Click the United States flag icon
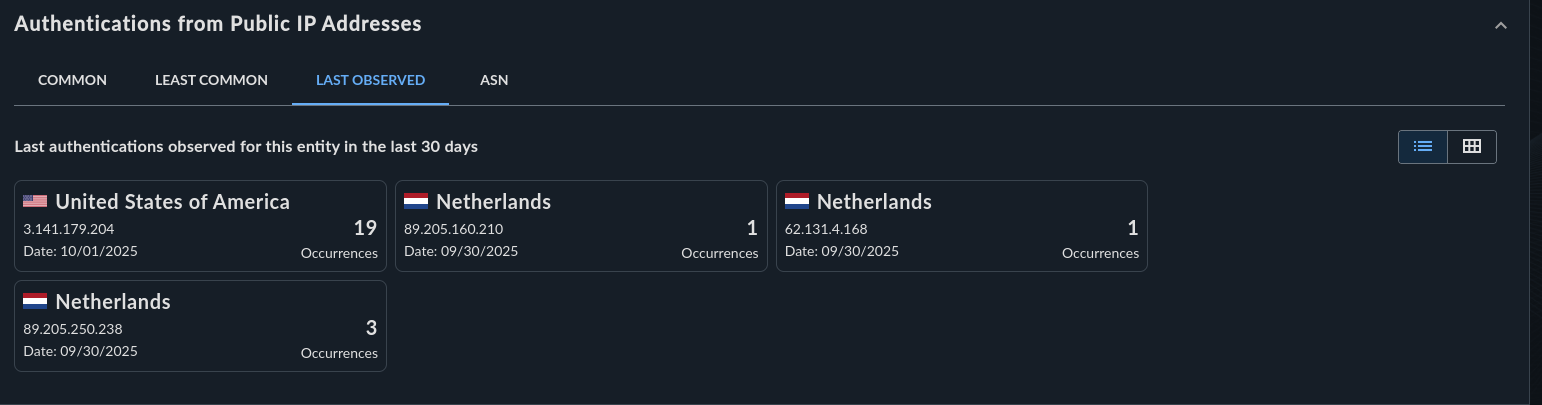Image resolution: width=1542 pixels, height=405 pixels. 35,201
